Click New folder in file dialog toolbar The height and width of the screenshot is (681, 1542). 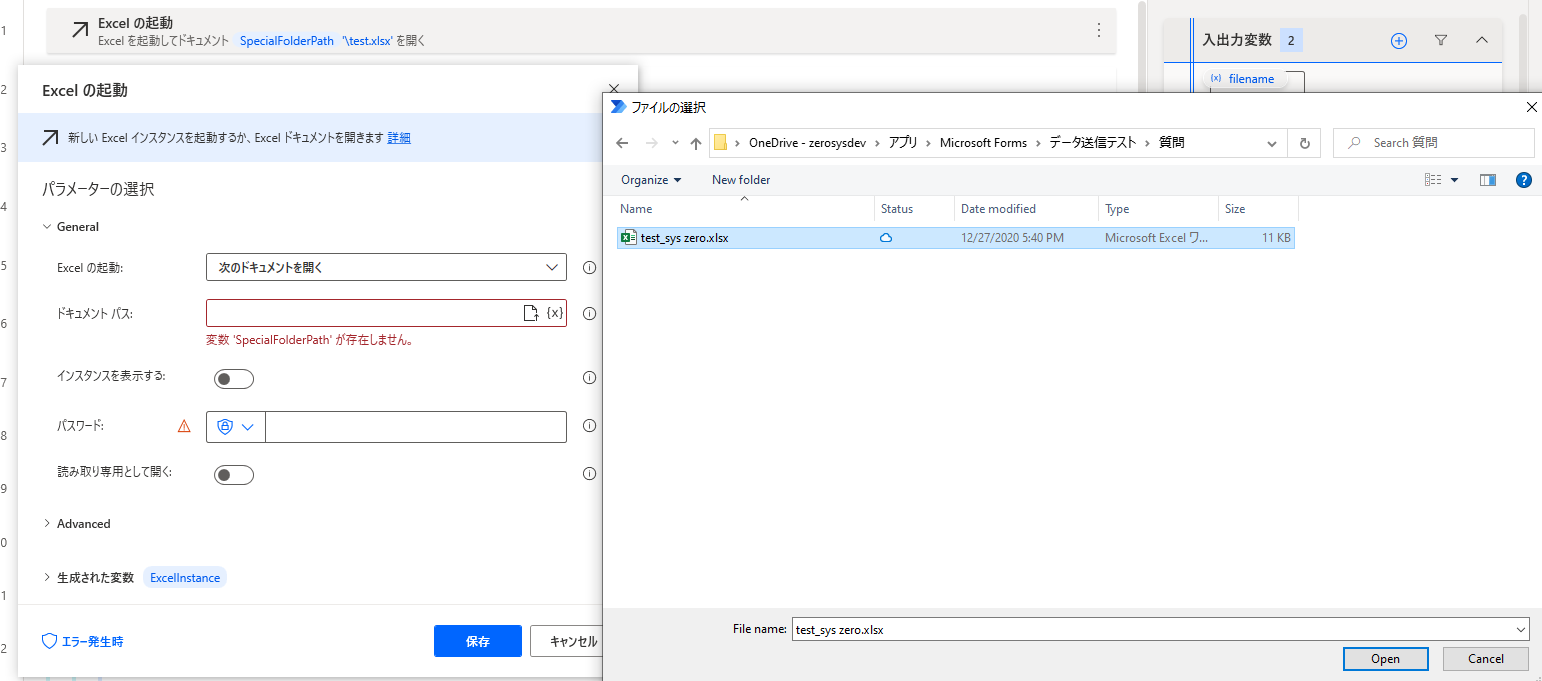point(741,180)
